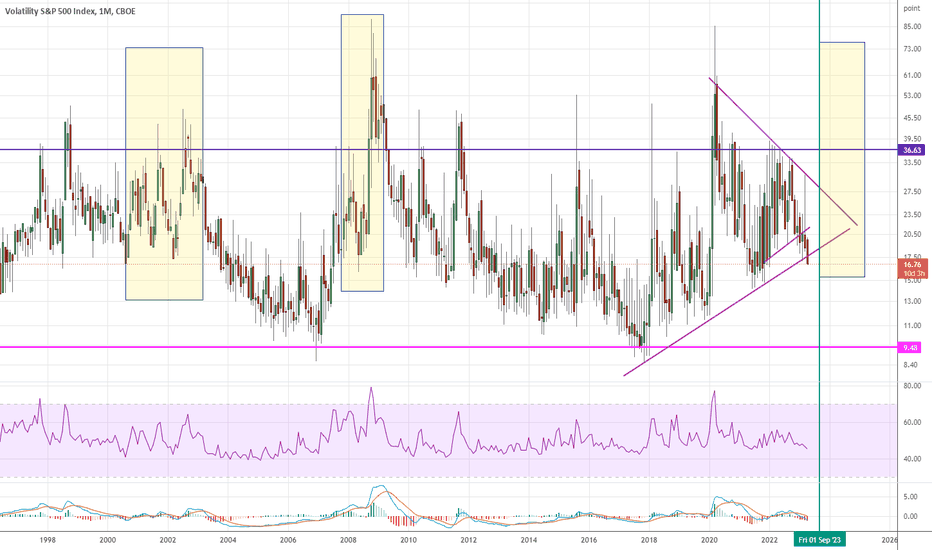Click the 40.00 RSI axis label

click(x=912, y=459)
